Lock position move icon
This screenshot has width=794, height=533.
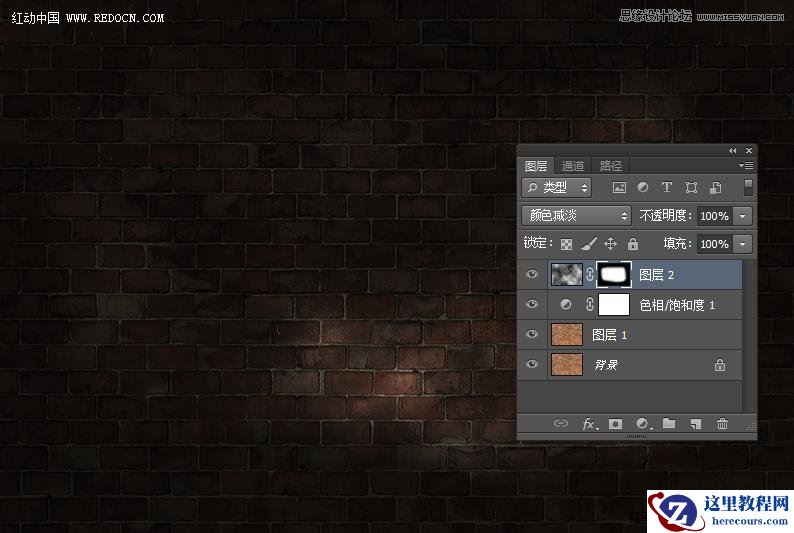610,244
